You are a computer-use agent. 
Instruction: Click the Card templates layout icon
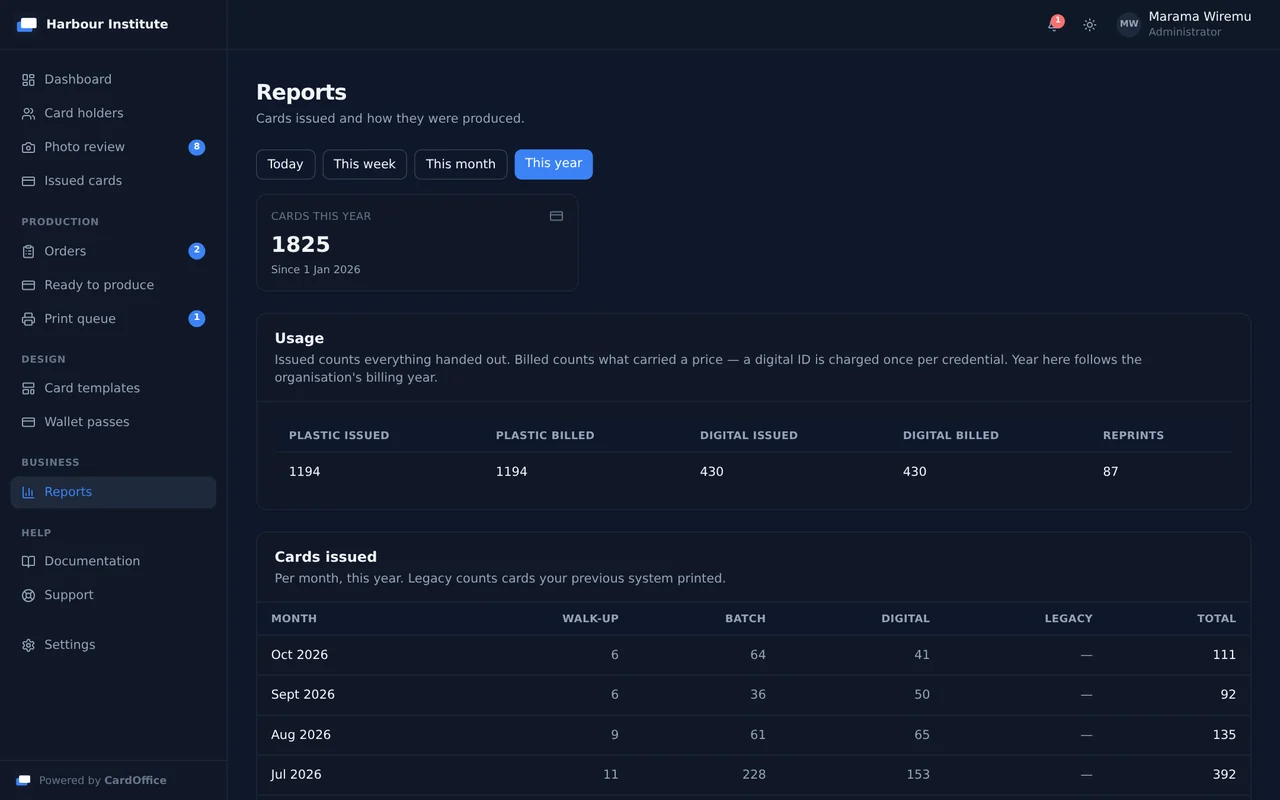28,388
